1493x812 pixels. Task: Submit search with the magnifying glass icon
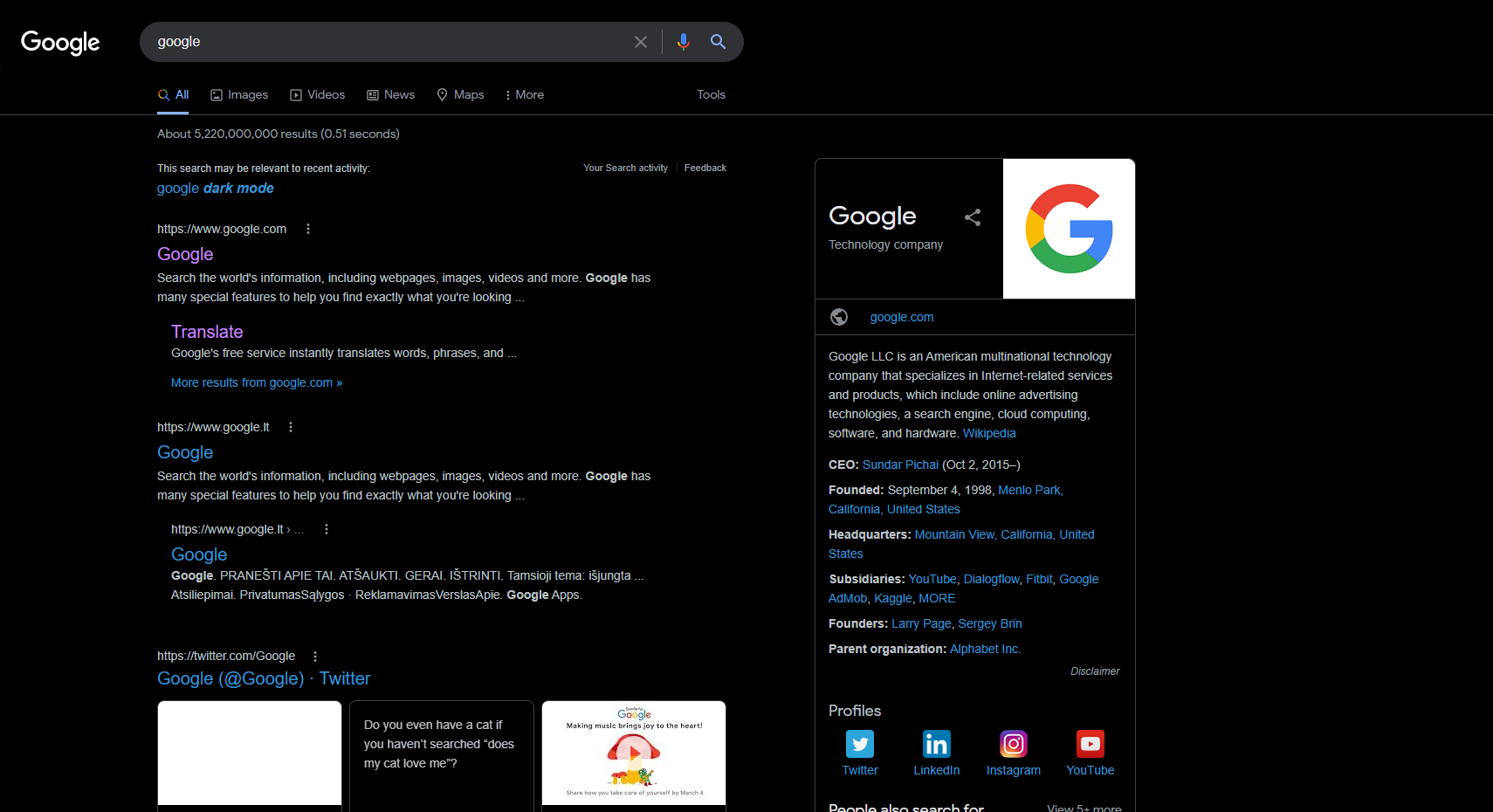tap(718, 42)
